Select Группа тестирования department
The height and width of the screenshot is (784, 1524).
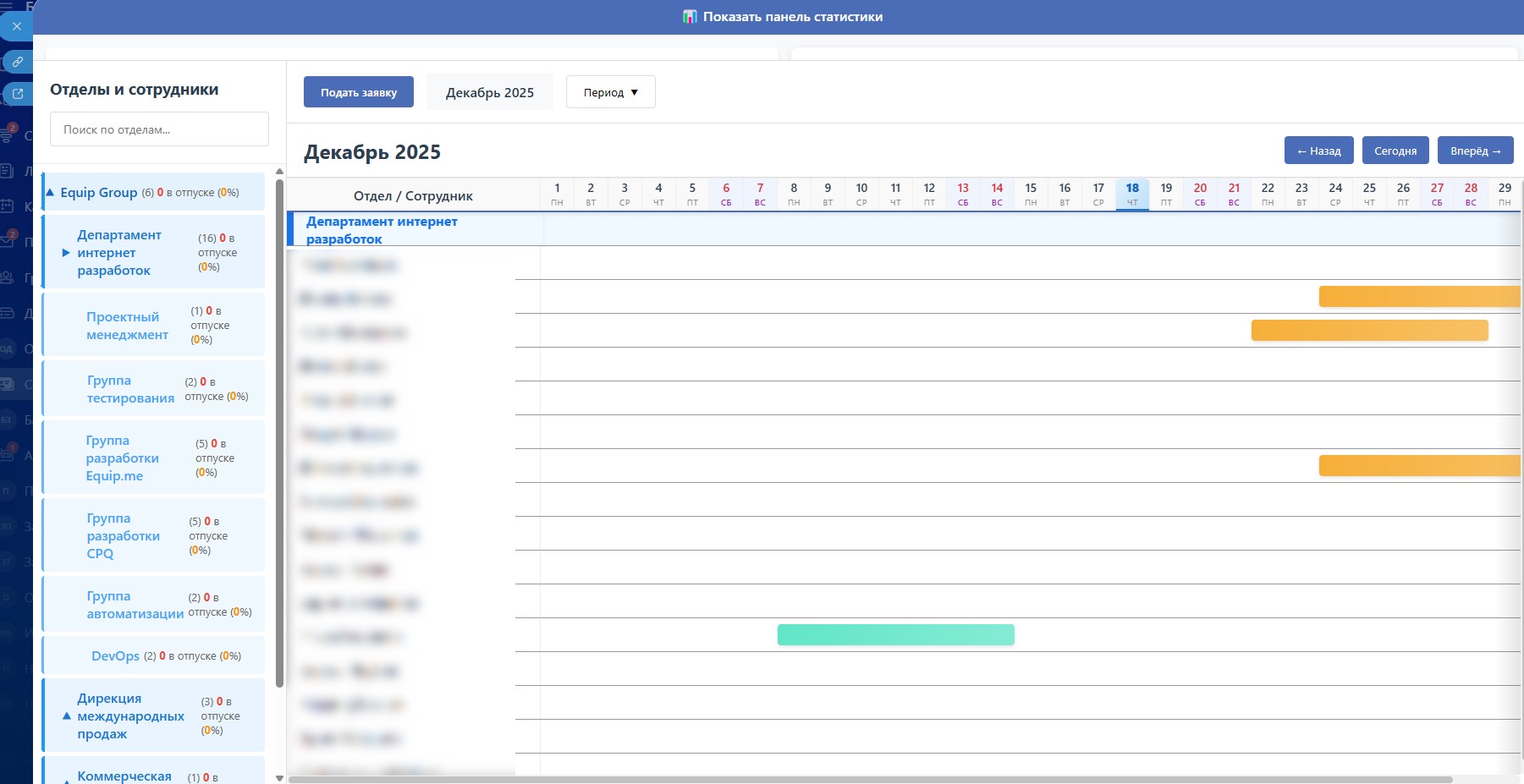click(x=130, y=389)
